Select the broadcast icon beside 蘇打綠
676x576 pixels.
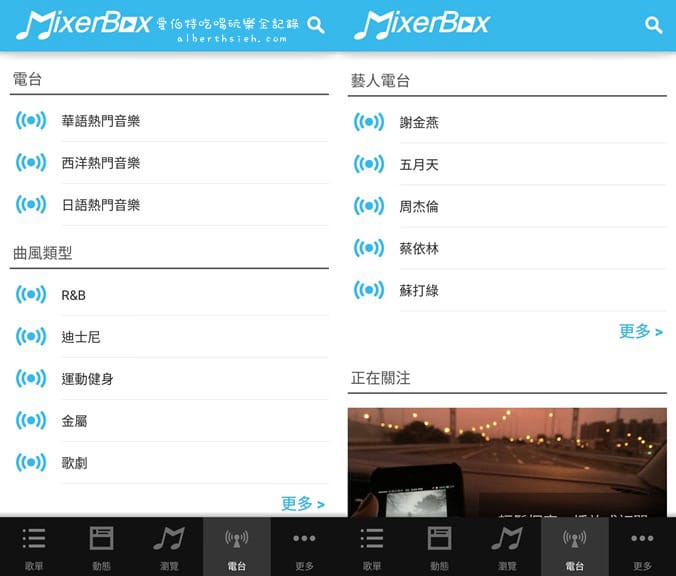pyautogui.click(x=369, y=290)
